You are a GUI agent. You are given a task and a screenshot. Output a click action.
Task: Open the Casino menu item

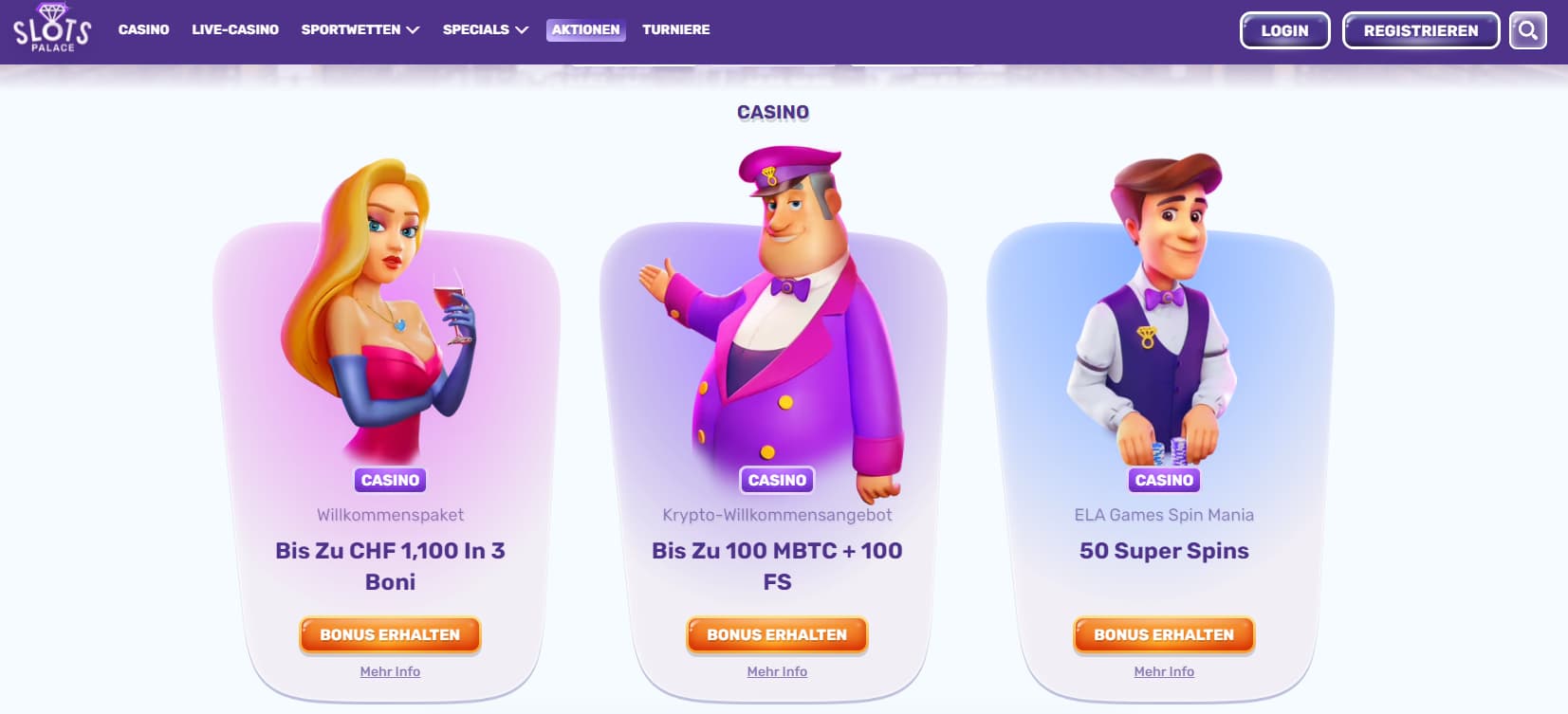[143, 29]
